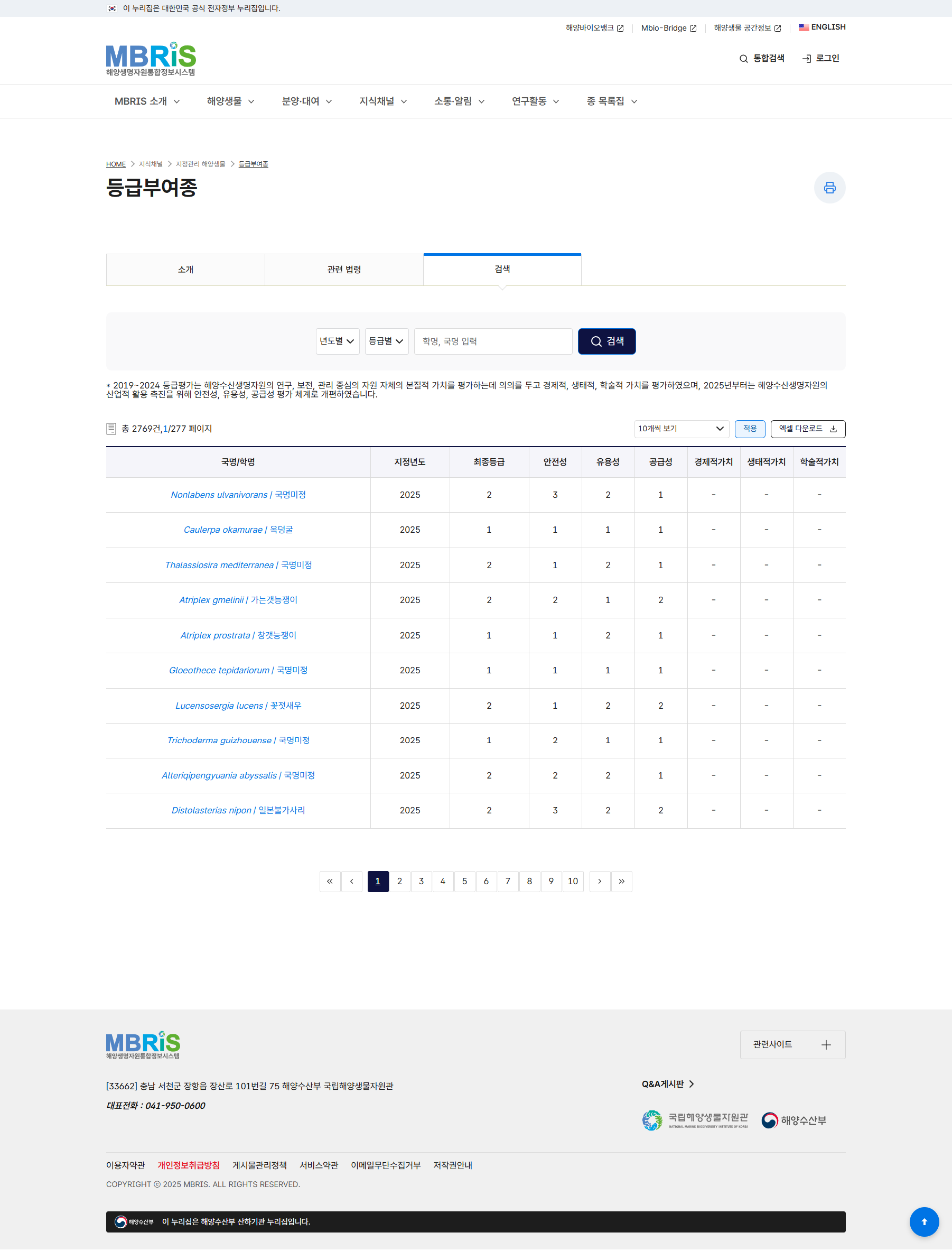Open the 해양생물 navigation menu

tap(230, 101)
